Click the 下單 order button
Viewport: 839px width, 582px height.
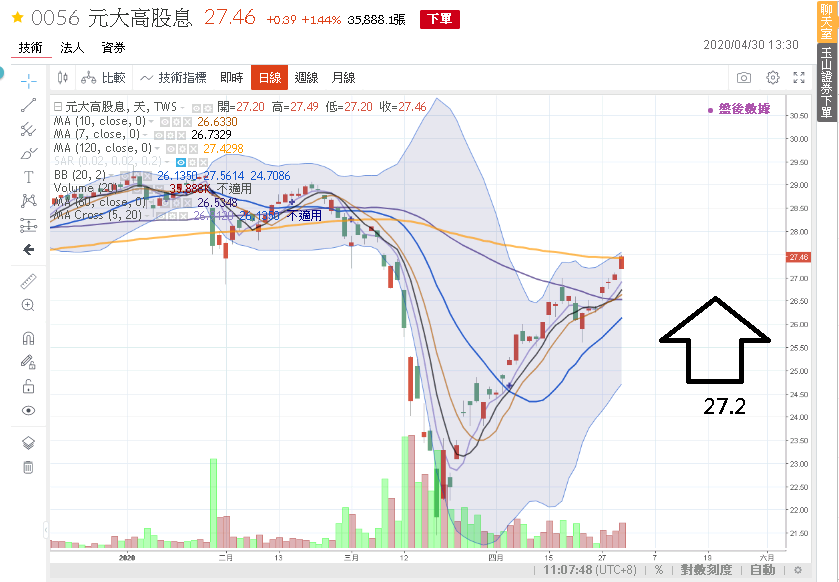click(x=440, y=19)
